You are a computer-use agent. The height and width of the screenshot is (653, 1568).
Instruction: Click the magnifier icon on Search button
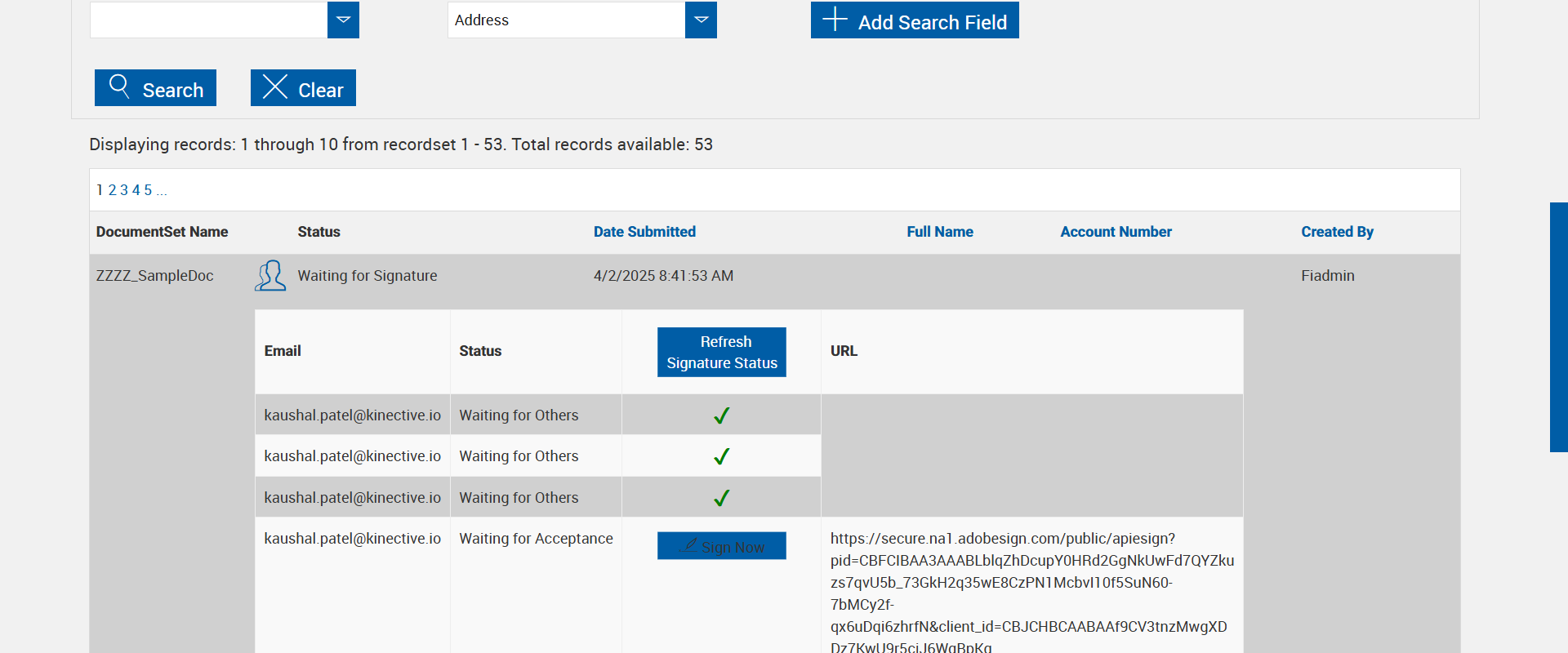(x=119, y=87)
